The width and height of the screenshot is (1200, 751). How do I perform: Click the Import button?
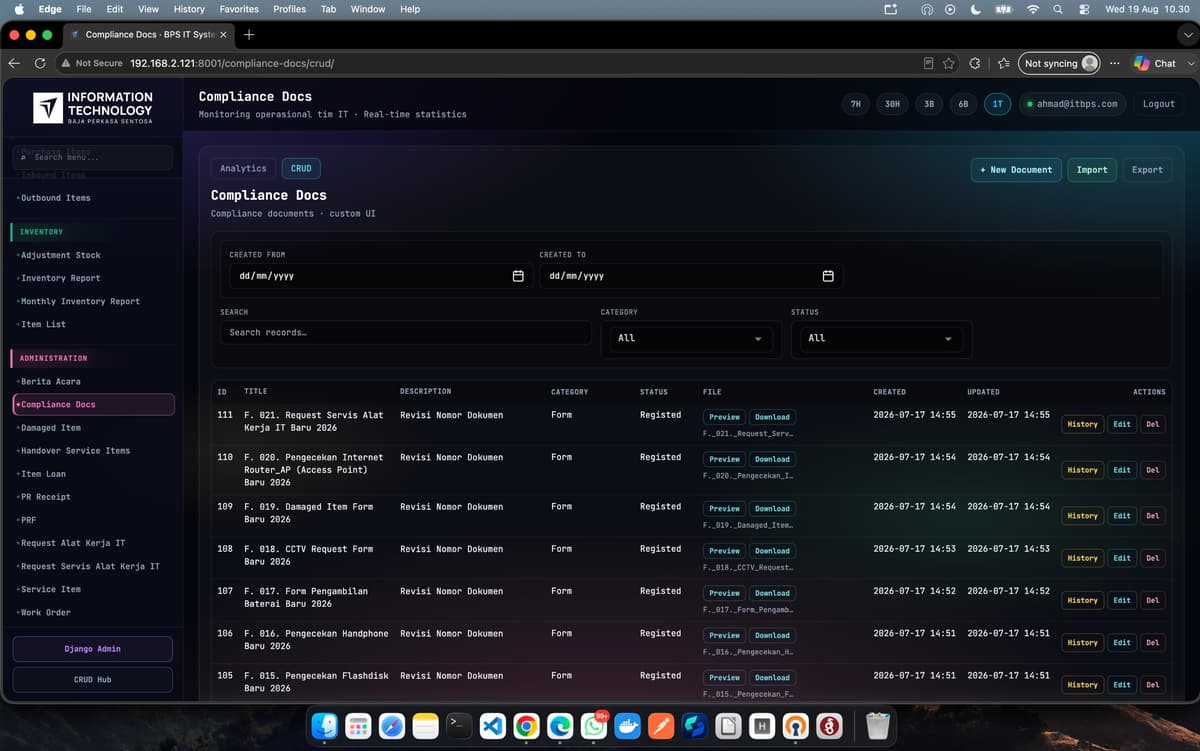pyautogui.click(x=1092, y=170)
